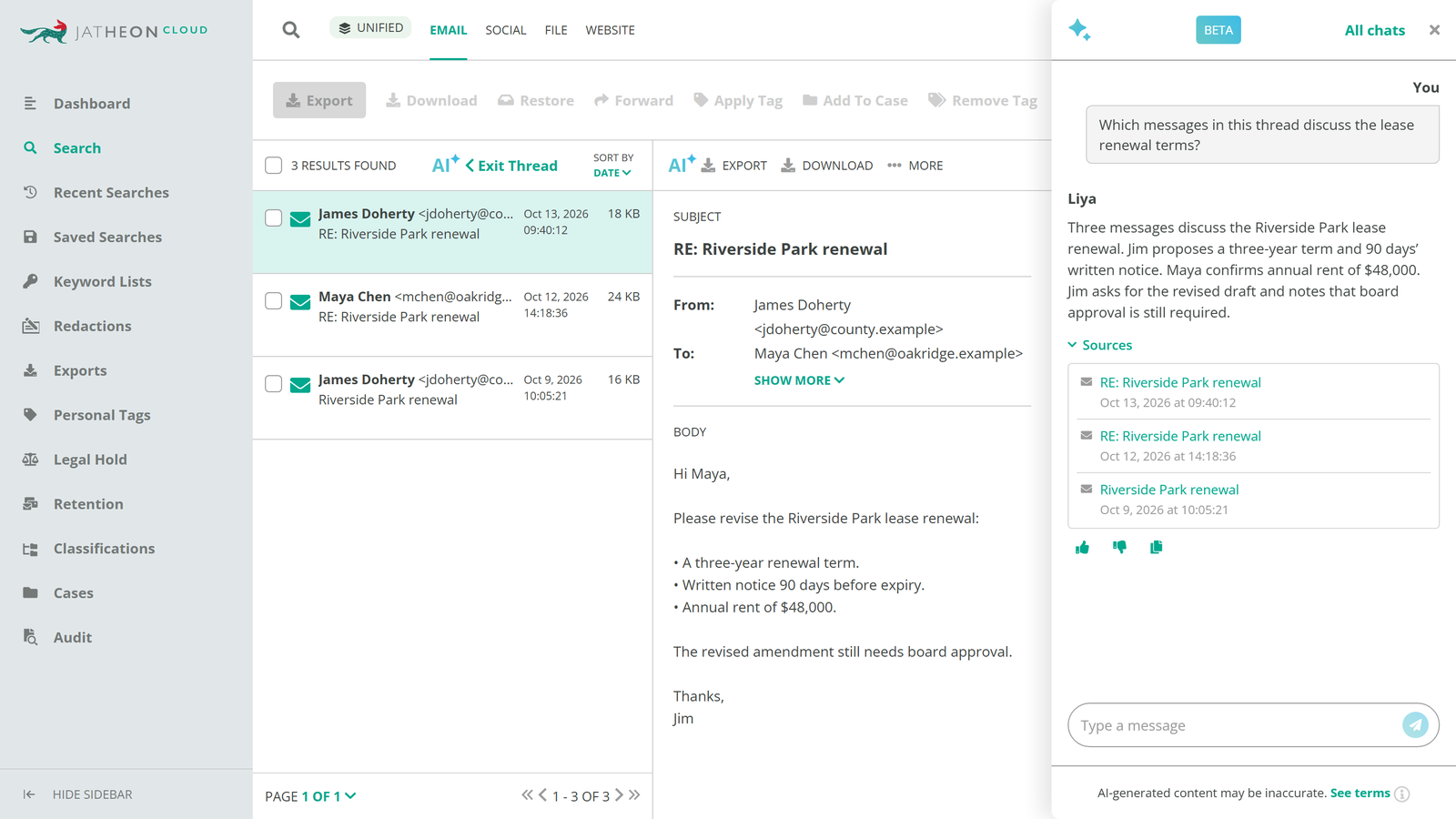Open Legal Hold in the sidebar
This screenshot has height=819, width=1456.
[90, 460]
